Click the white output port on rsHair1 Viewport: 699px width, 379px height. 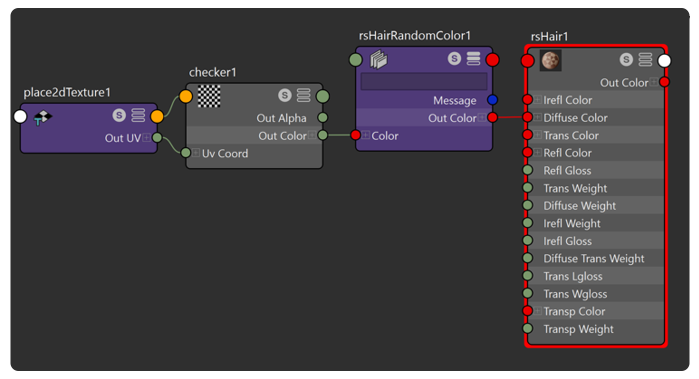pyautogui.click(x=664, y=61)
